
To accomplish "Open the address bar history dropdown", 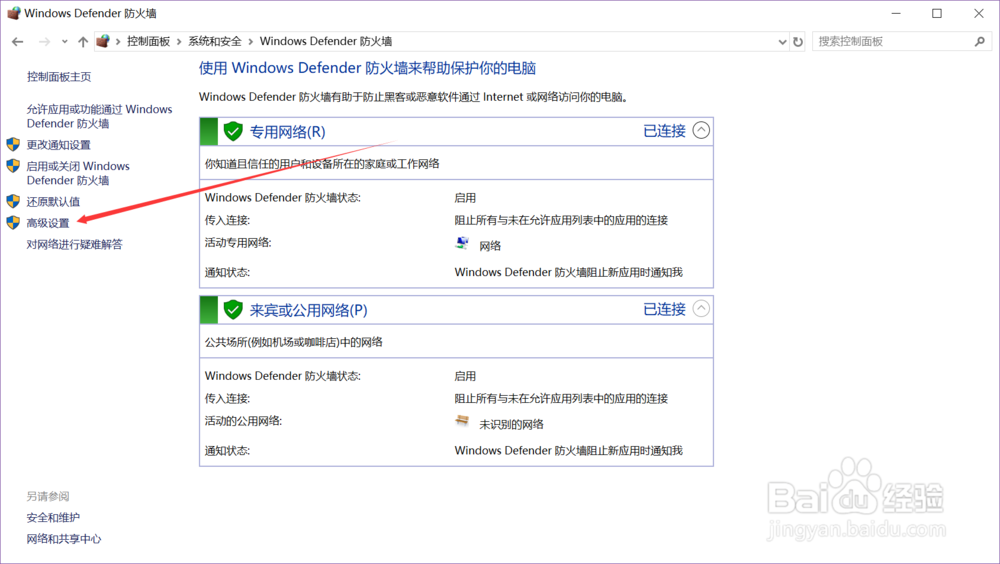I will point(783,41).
